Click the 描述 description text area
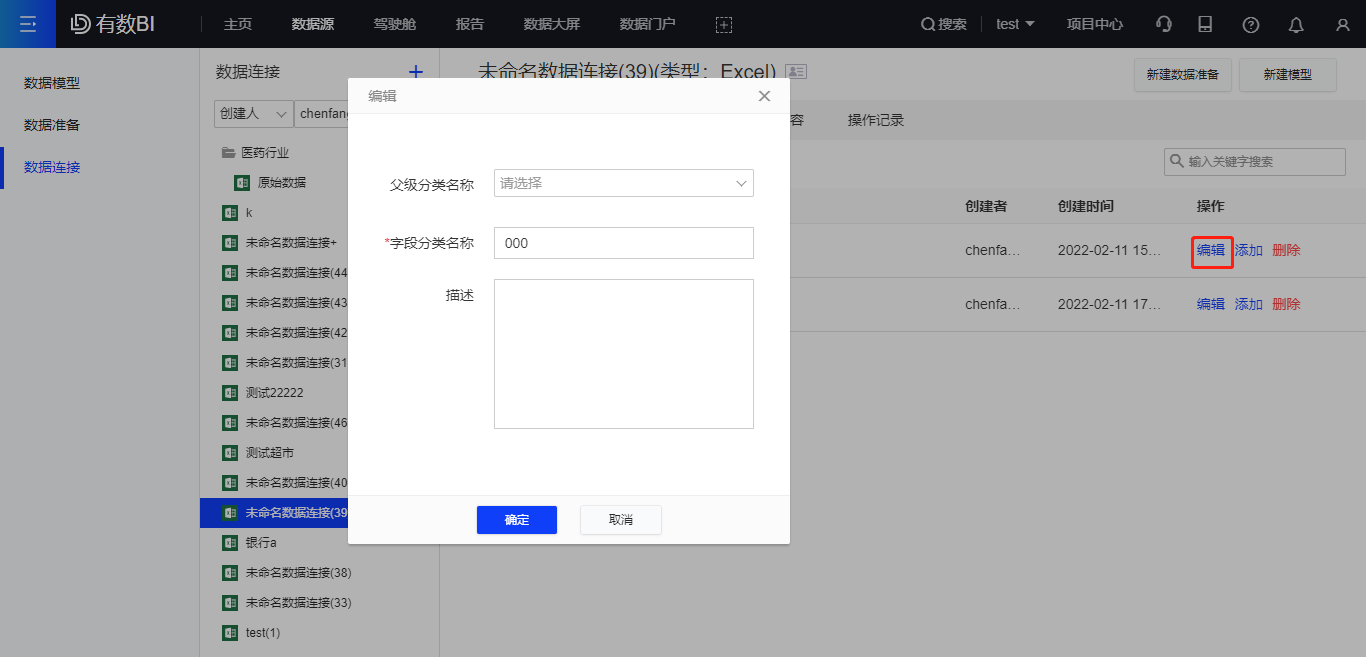The width and height of the screenshot is (1366, 657). tap(623, 353)
